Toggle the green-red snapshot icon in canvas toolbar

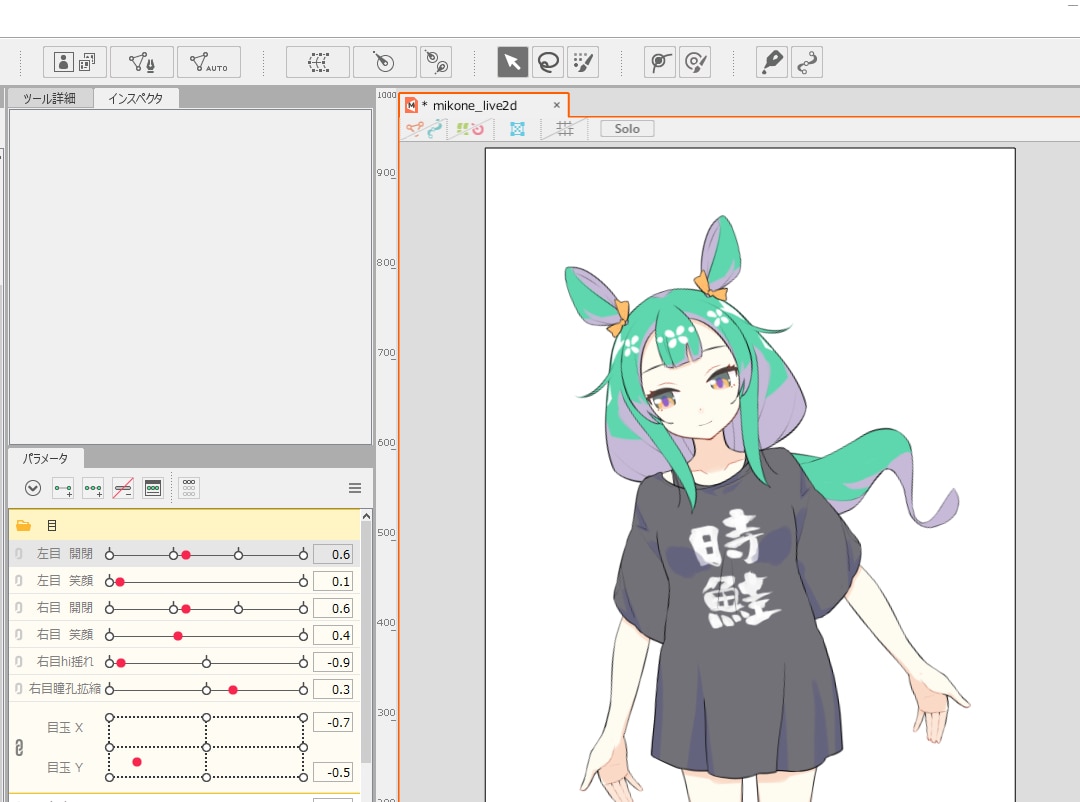pyautogui.click(x=470, y=128)
